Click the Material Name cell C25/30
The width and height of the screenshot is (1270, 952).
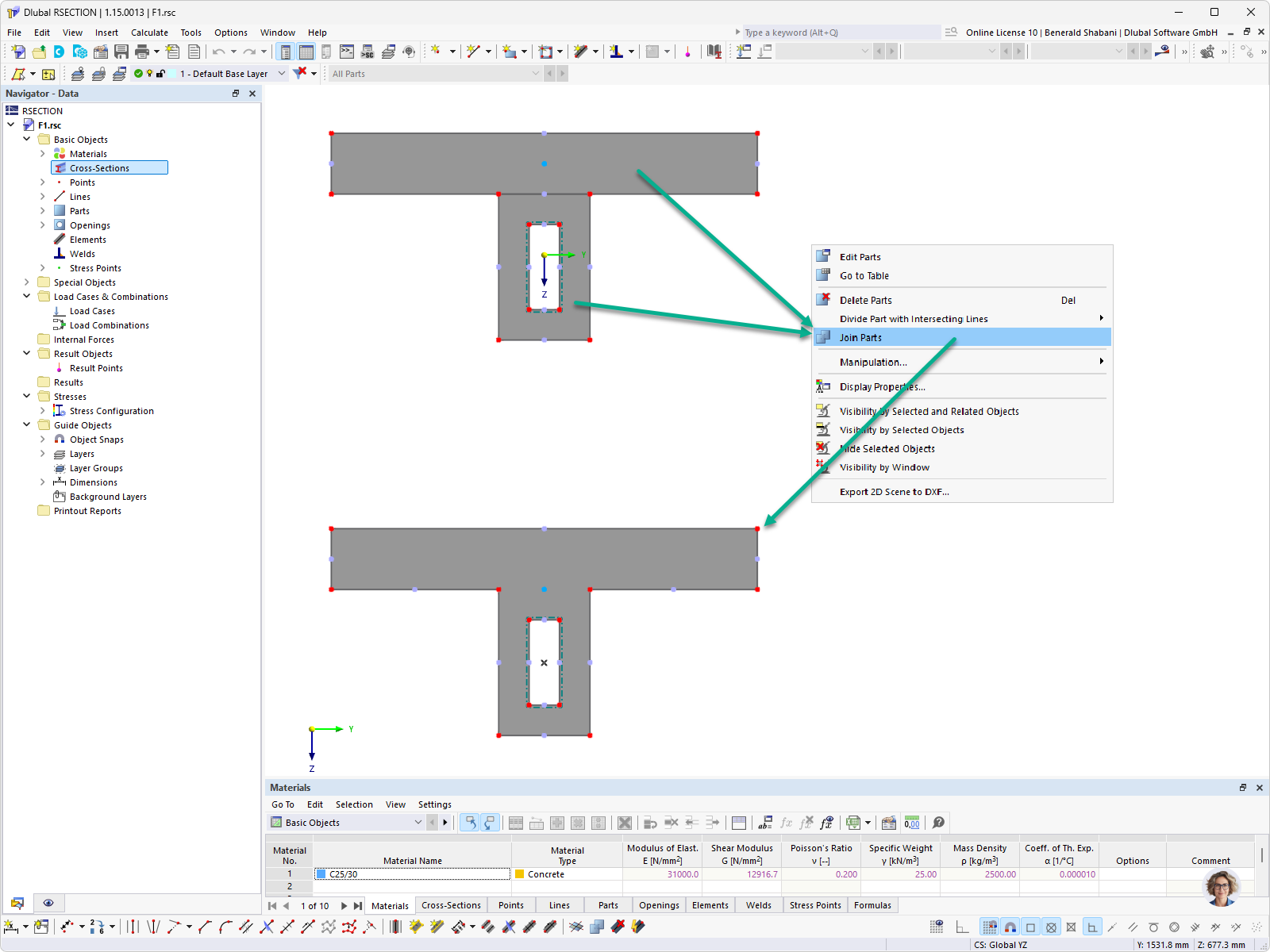click(x=413, y=874)
